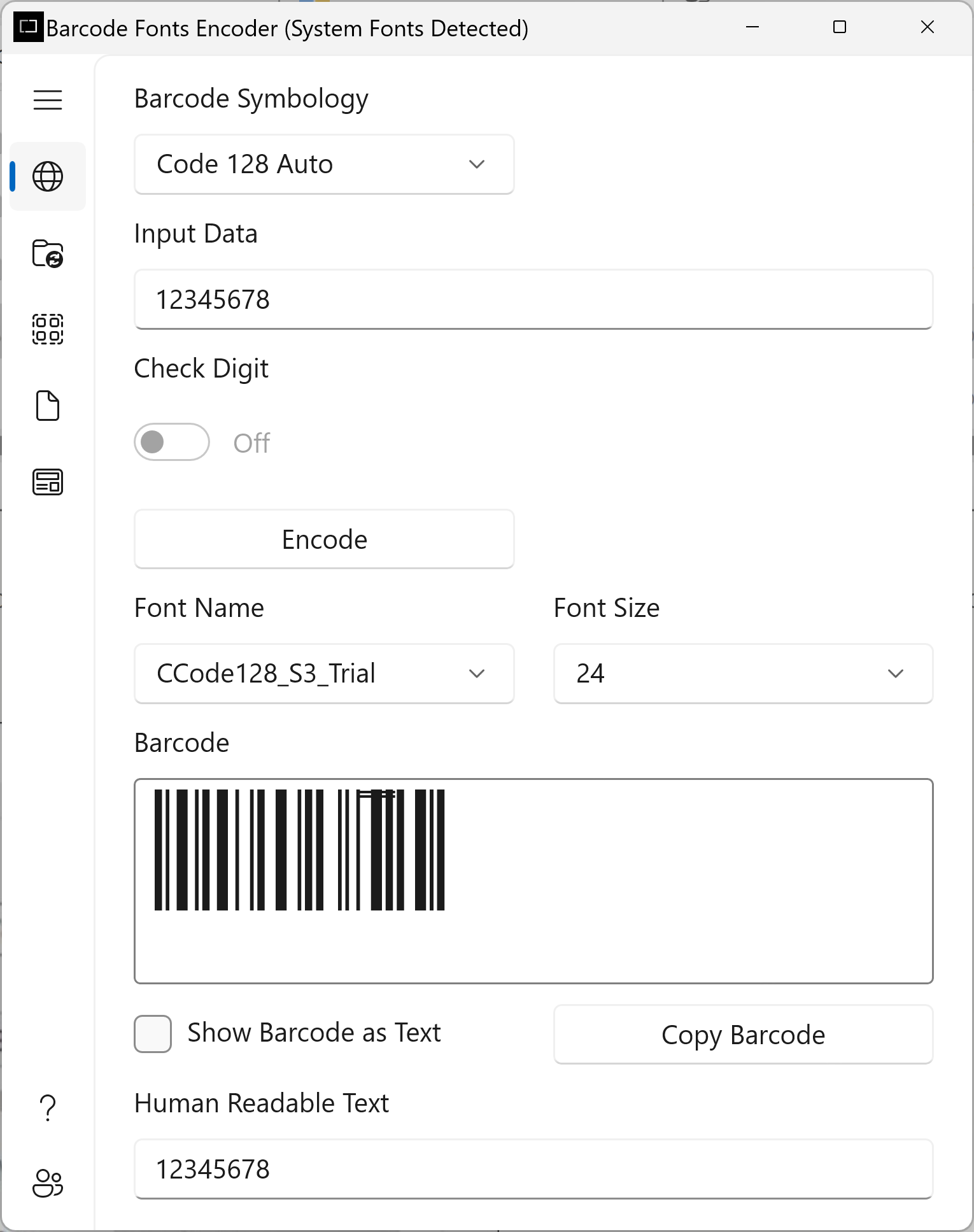Open the label layout sidebar icon
This screenshot has width=974, height=1232.
point(48,482)
